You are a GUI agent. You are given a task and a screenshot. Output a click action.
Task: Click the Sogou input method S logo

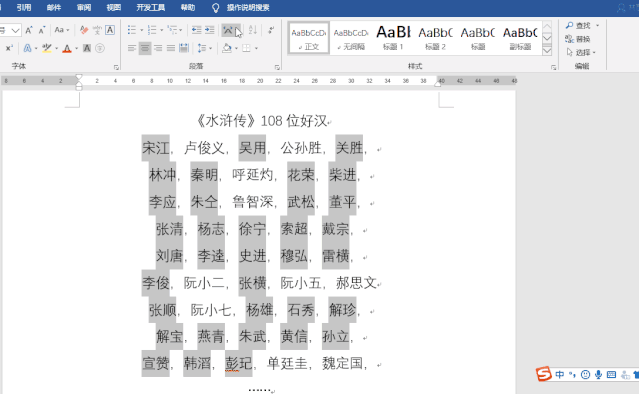coord(544,374)
